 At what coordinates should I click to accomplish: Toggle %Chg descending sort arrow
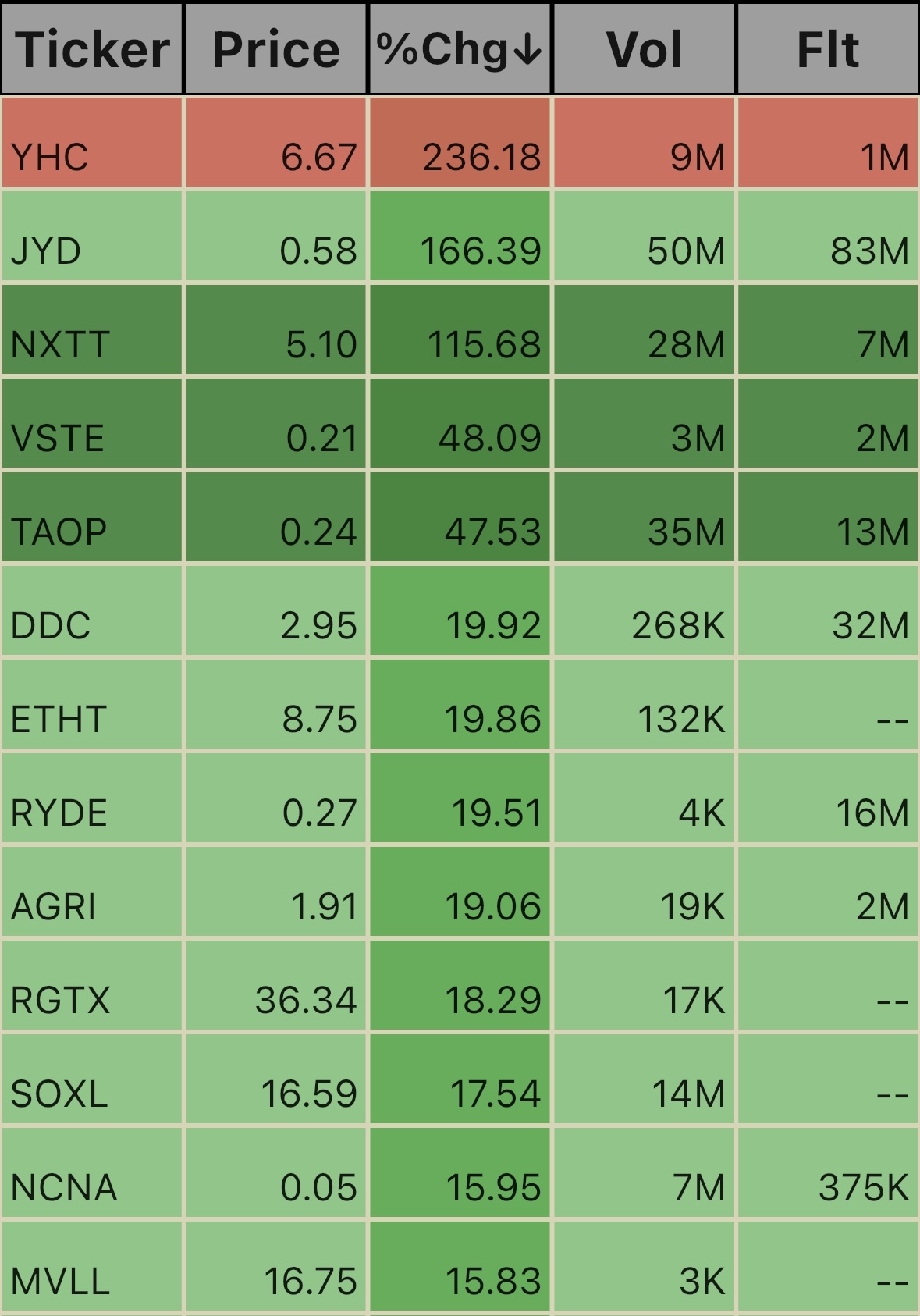[x=528, y=49]
